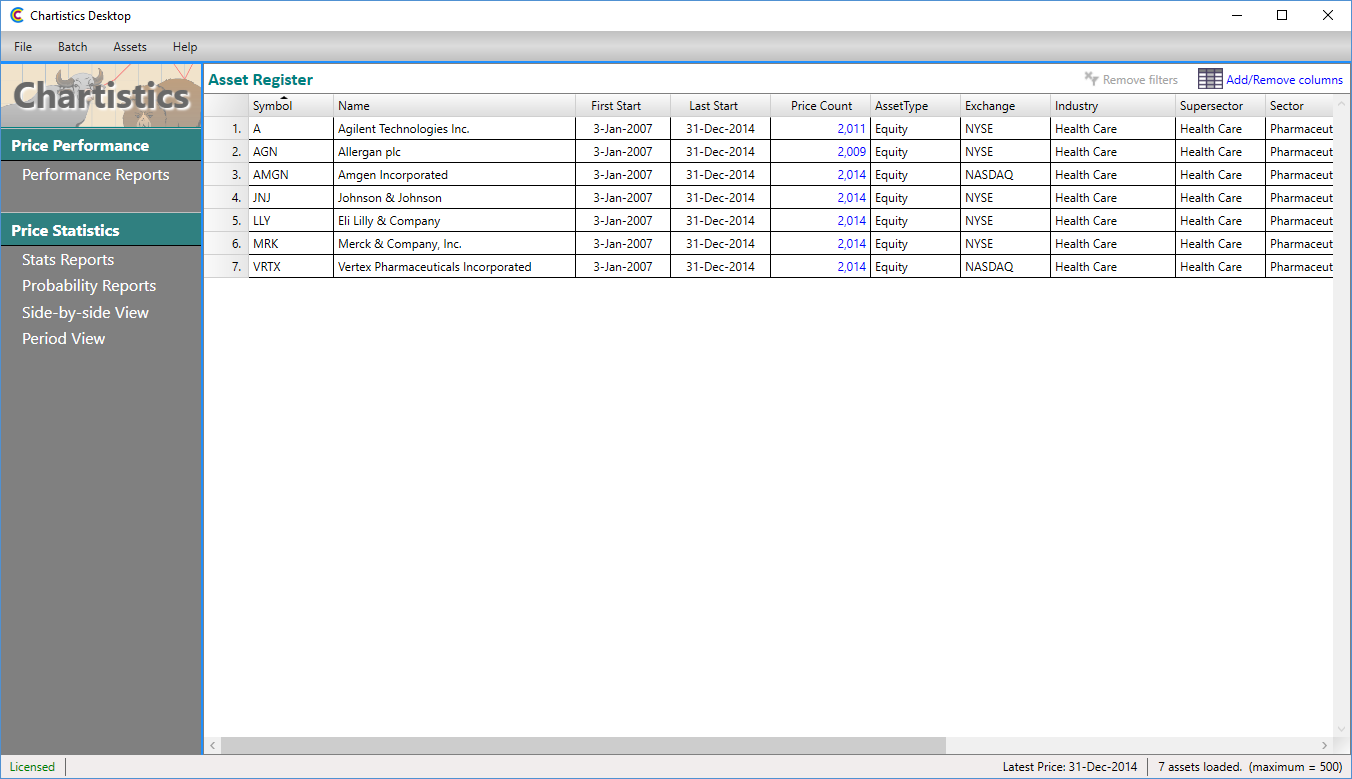Click the Merck & Company, Inc. cell
The height and width of the screenshot is (779, 1352).
tap(455, 244)
